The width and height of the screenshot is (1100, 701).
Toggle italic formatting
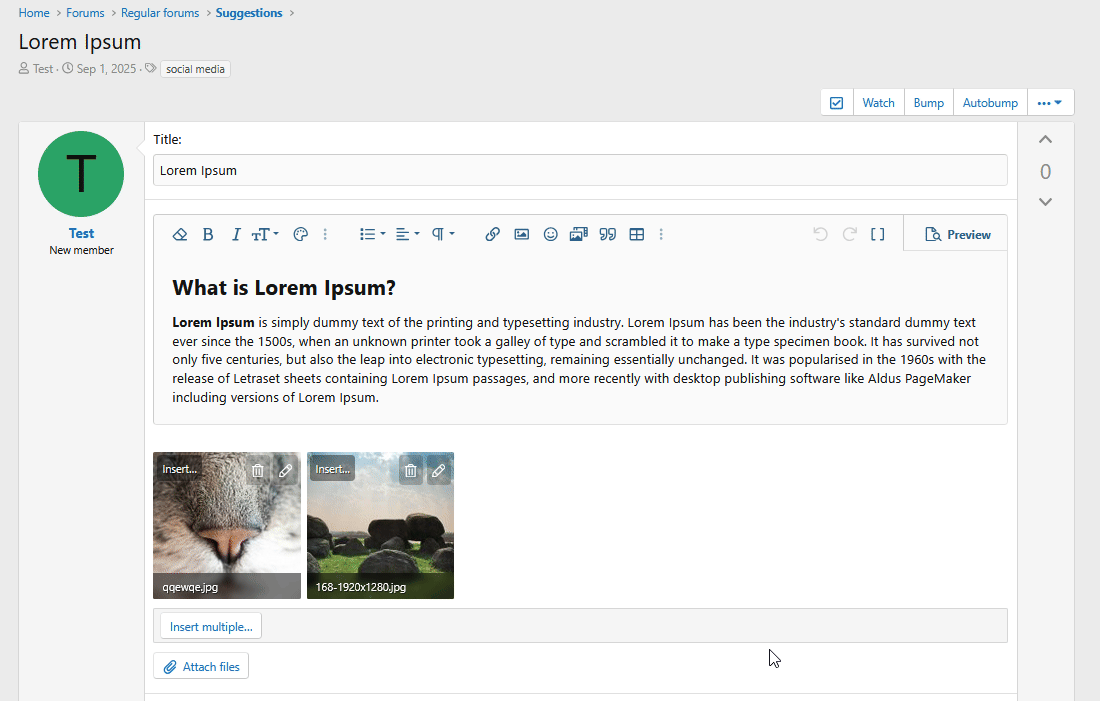[236, 234]
